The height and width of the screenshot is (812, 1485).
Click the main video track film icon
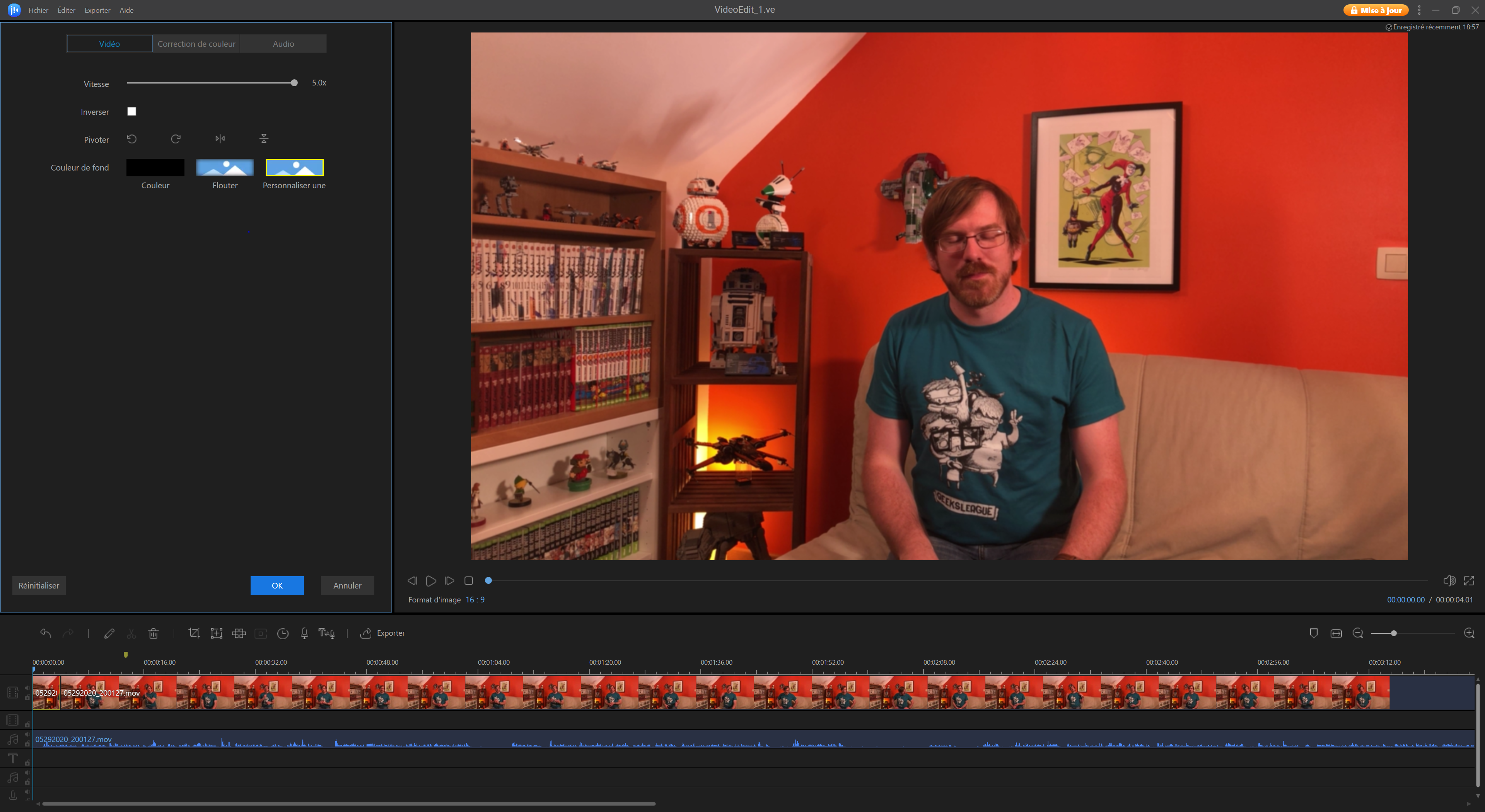click(13, 692)
